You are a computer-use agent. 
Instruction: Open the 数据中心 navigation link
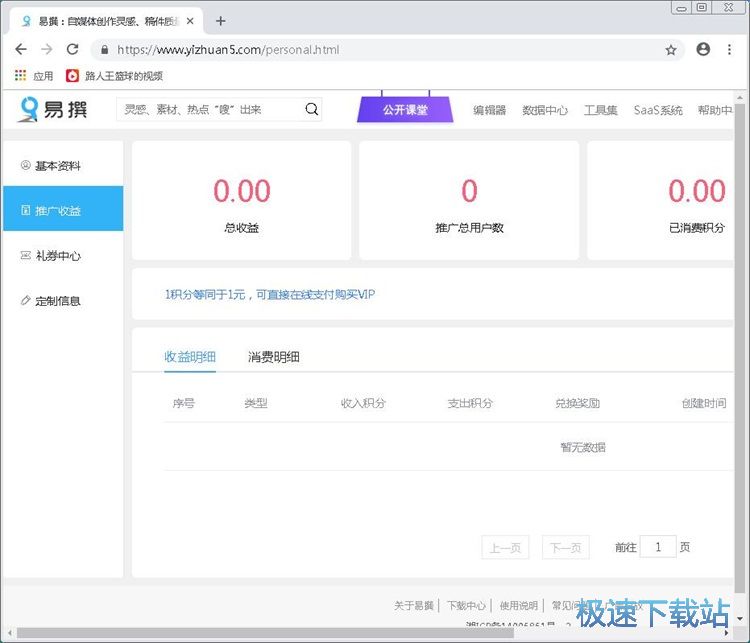tap(545, 111)
